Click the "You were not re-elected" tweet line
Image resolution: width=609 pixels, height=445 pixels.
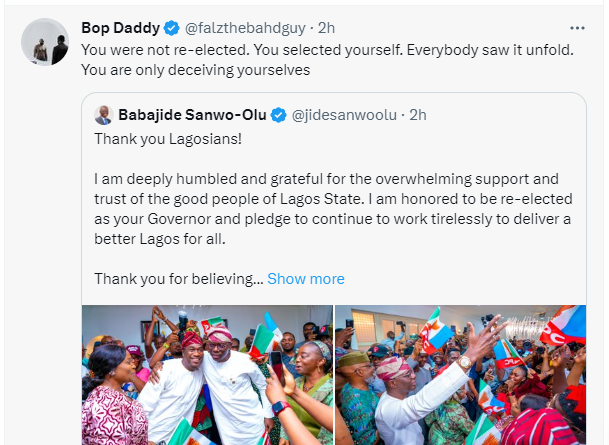[150, 50]
